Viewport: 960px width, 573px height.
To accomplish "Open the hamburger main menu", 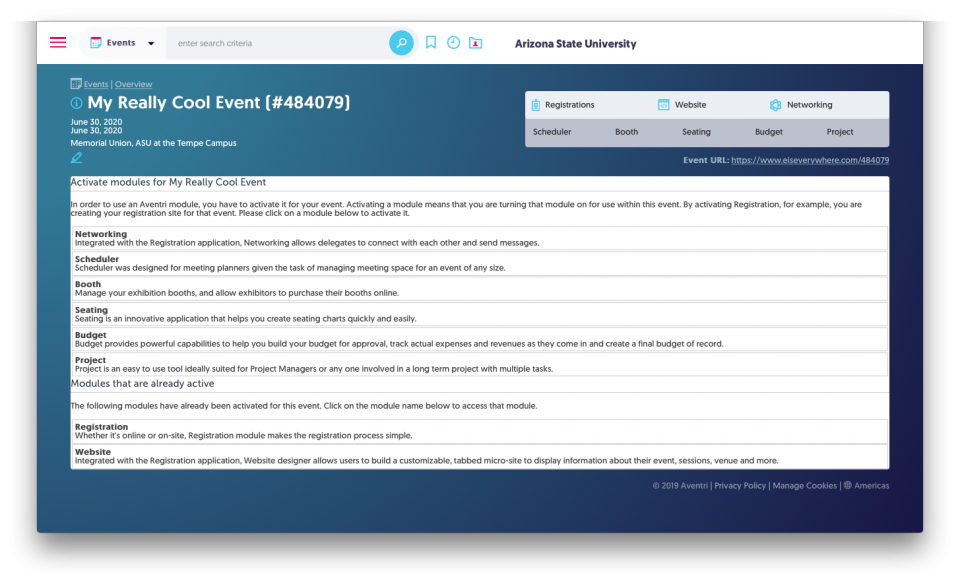I will [x=58, y=43].
